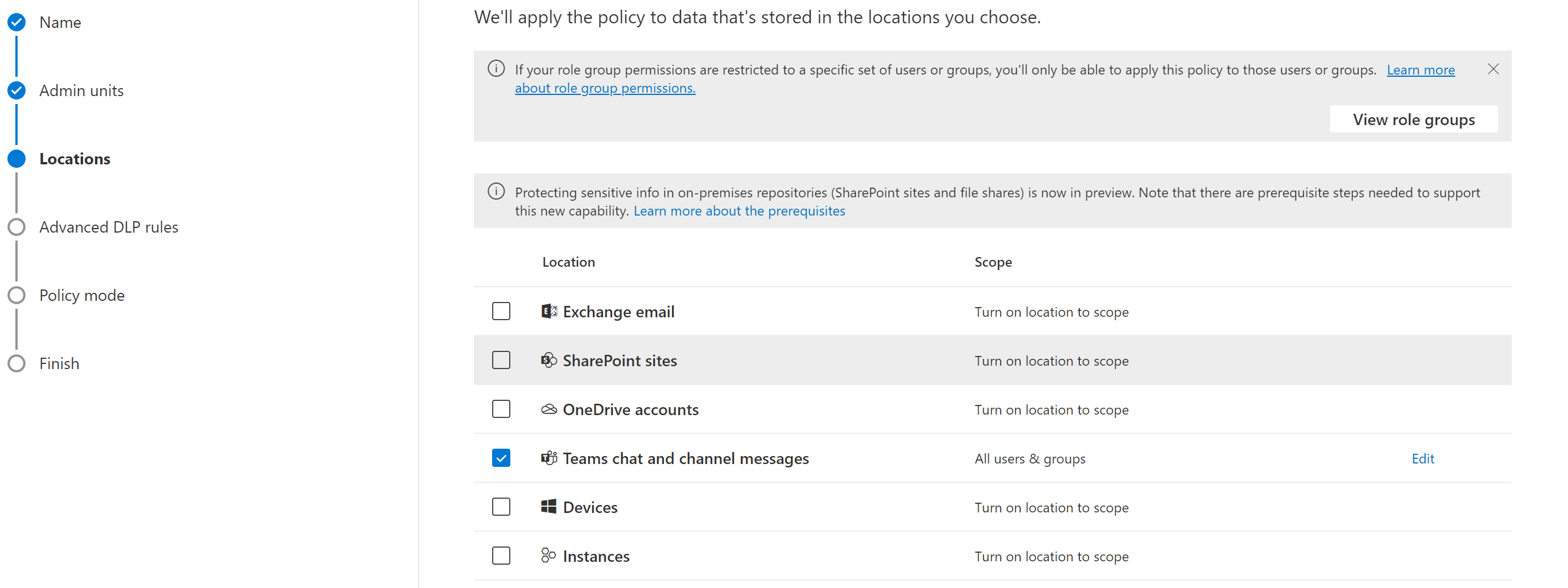Open Learn more about role group permissions
Screen dimensions: 1568x588
605,88
